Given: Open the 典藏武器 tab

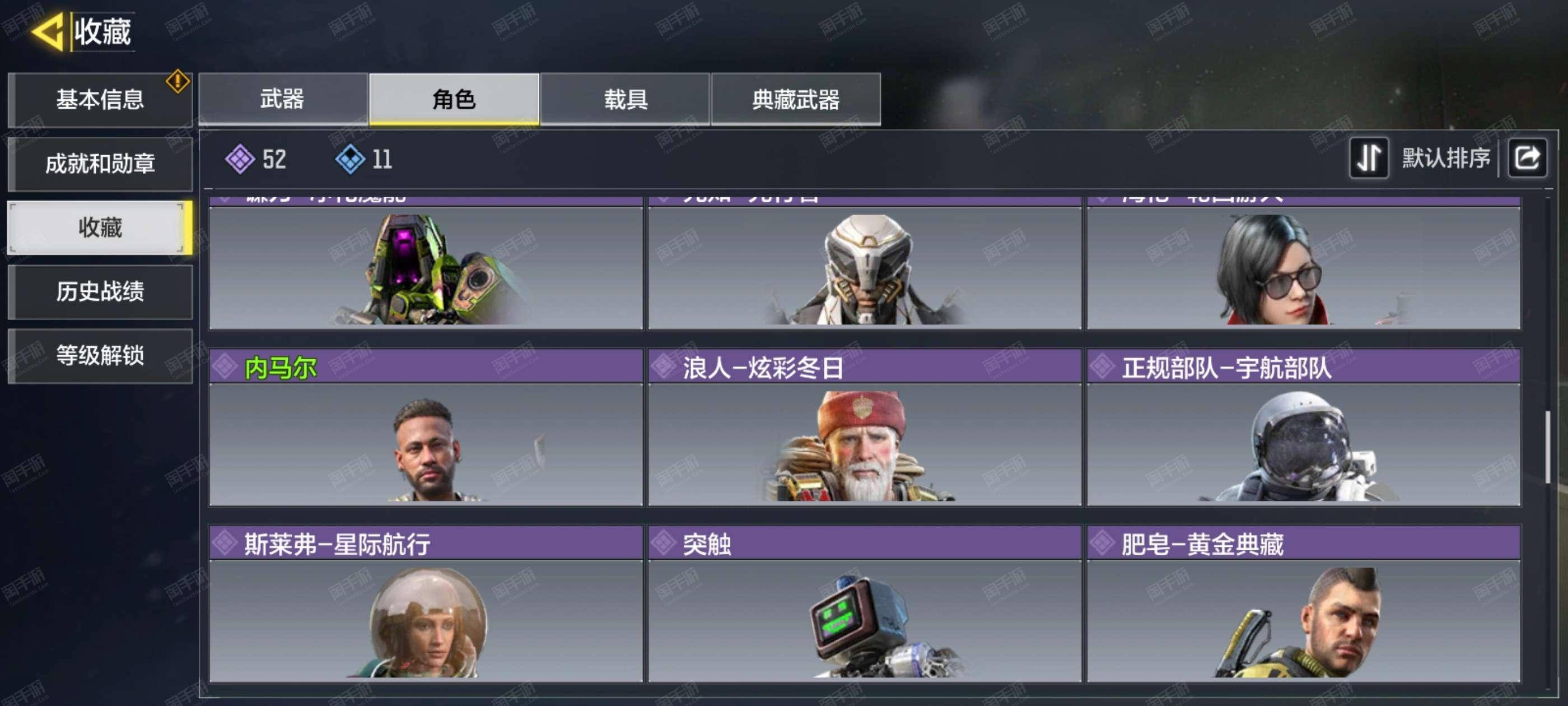Looking at the screenshot, I should tap(796, 99).
